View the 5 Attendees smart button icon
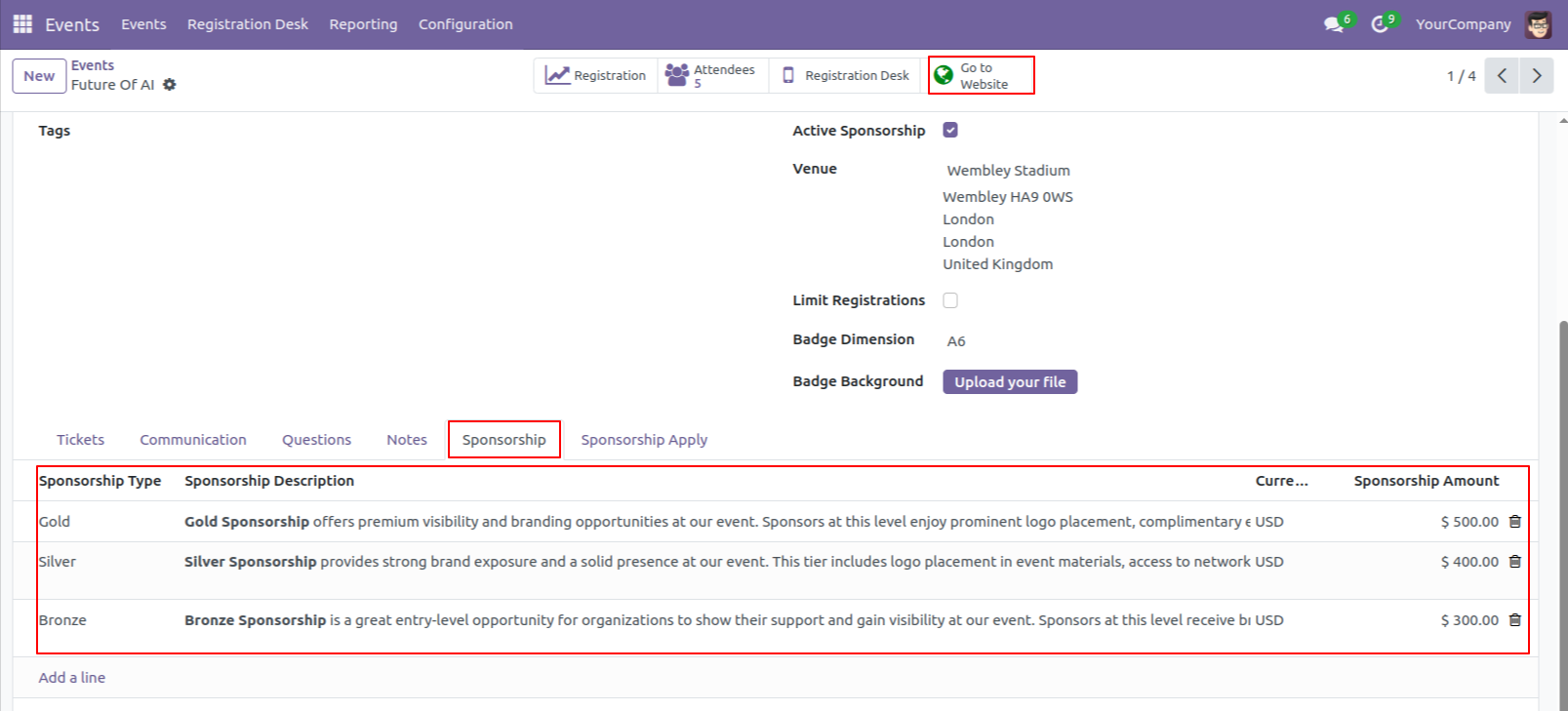Viewport: 1568px width, 711px height. pos(677,74)
